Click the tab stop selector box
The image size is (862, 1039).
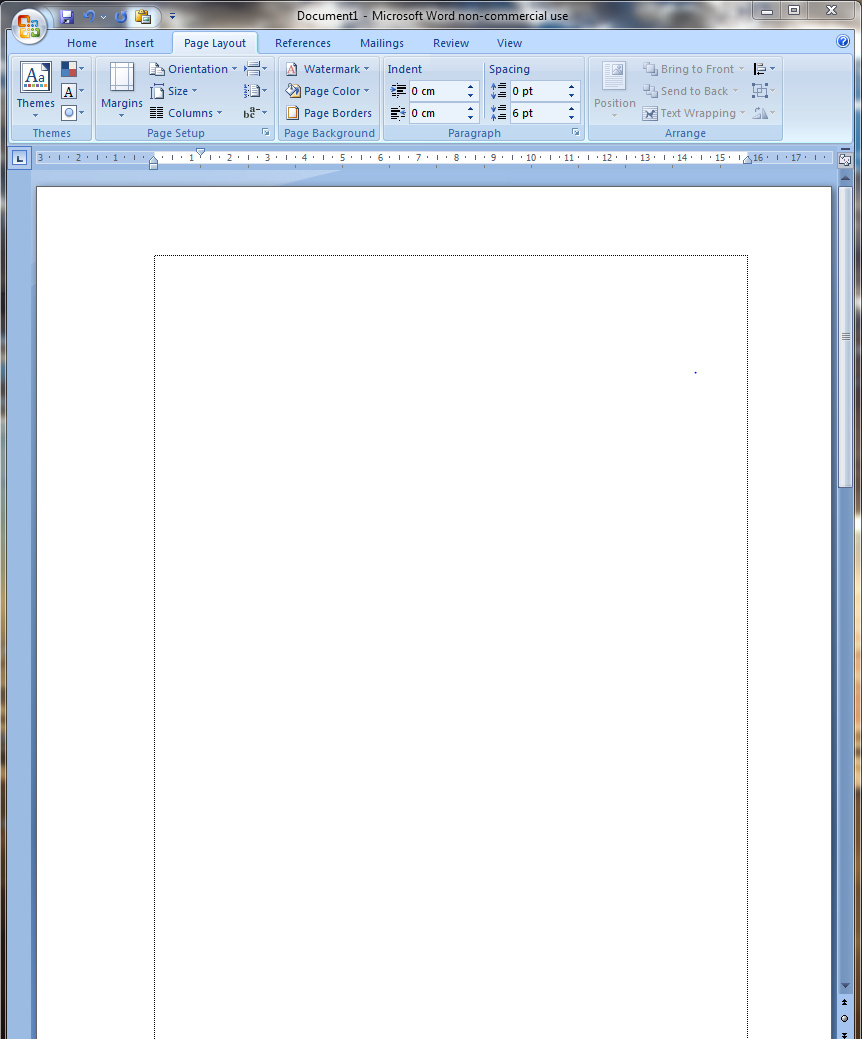pyautogui.click(x=19, y=158)
